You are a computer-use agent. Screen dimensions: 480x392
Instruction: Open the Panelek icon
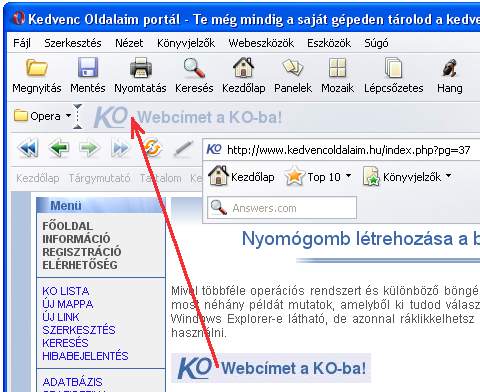293,67
